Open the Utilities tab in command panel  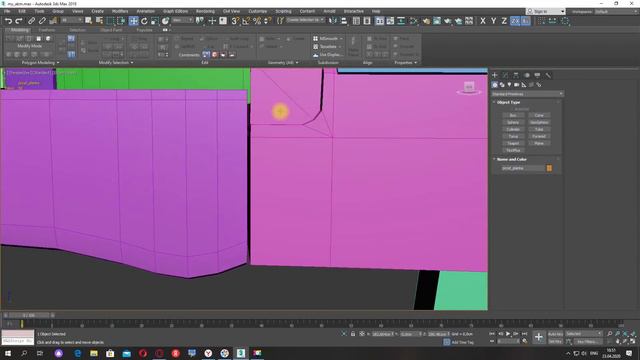pyautogui.click(x=548, y=75)
